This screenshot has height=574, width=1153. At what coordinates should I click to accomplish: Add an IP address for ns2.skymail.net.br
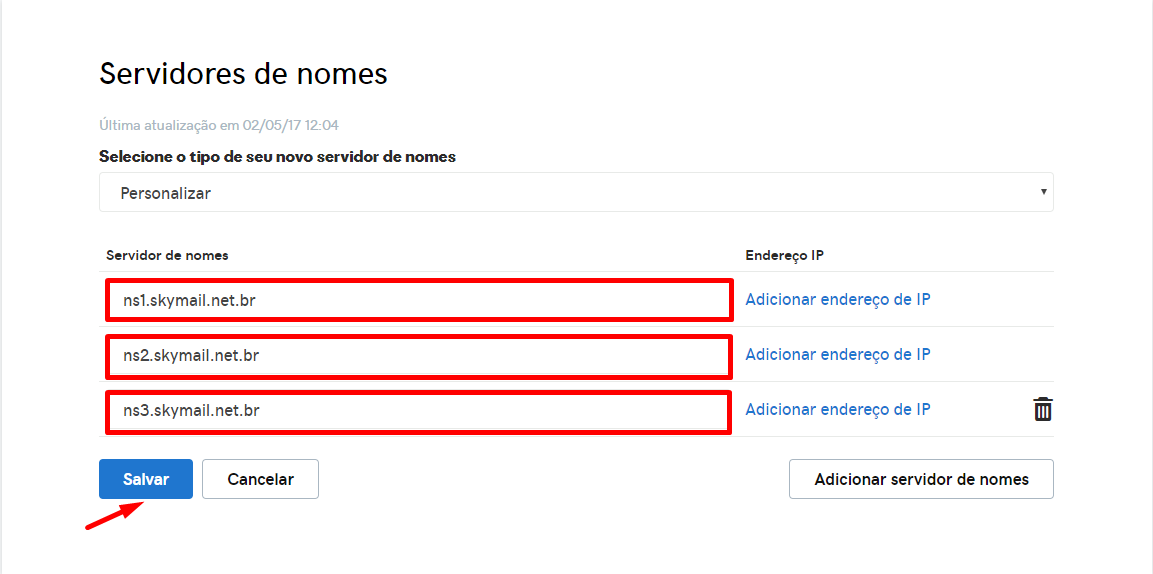pos(837,354)
